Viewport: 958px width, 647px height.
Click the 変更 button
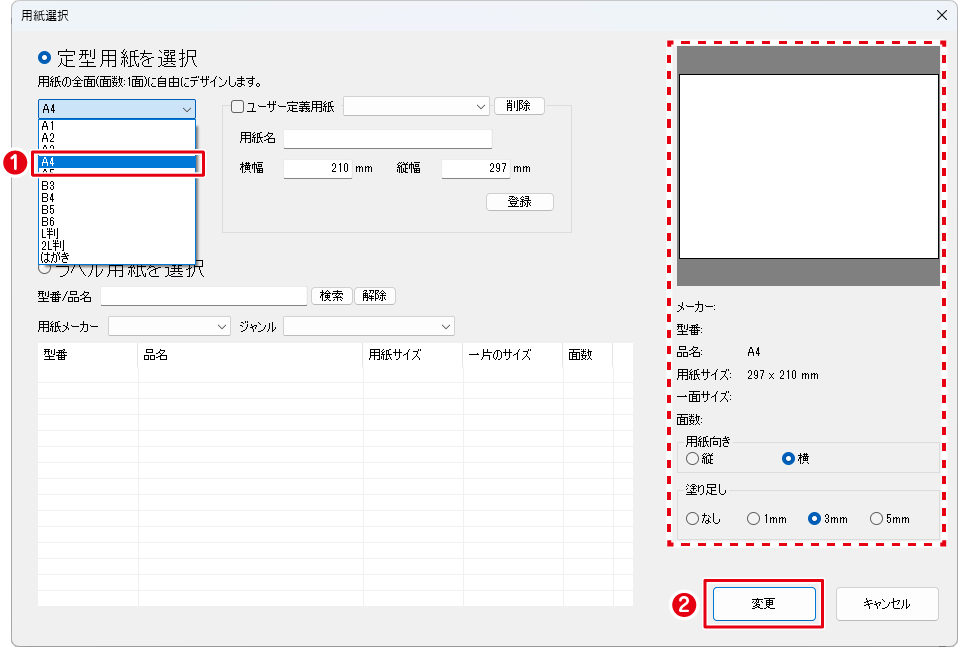click(764, 604)
